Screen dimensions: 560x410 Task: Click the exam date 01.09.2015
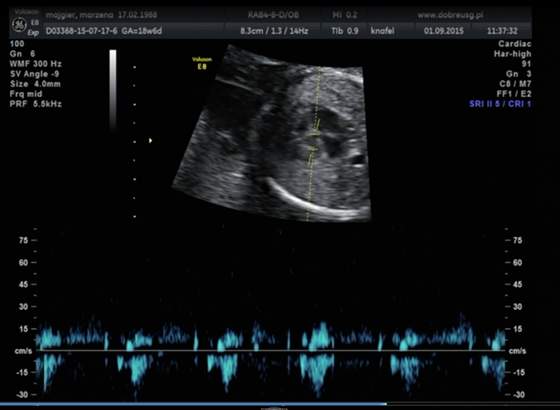[444, 31]
